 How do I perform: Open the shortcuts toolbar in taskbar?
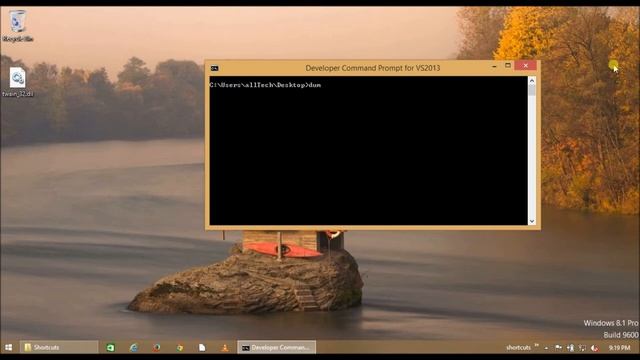click(x=518, y=348)
